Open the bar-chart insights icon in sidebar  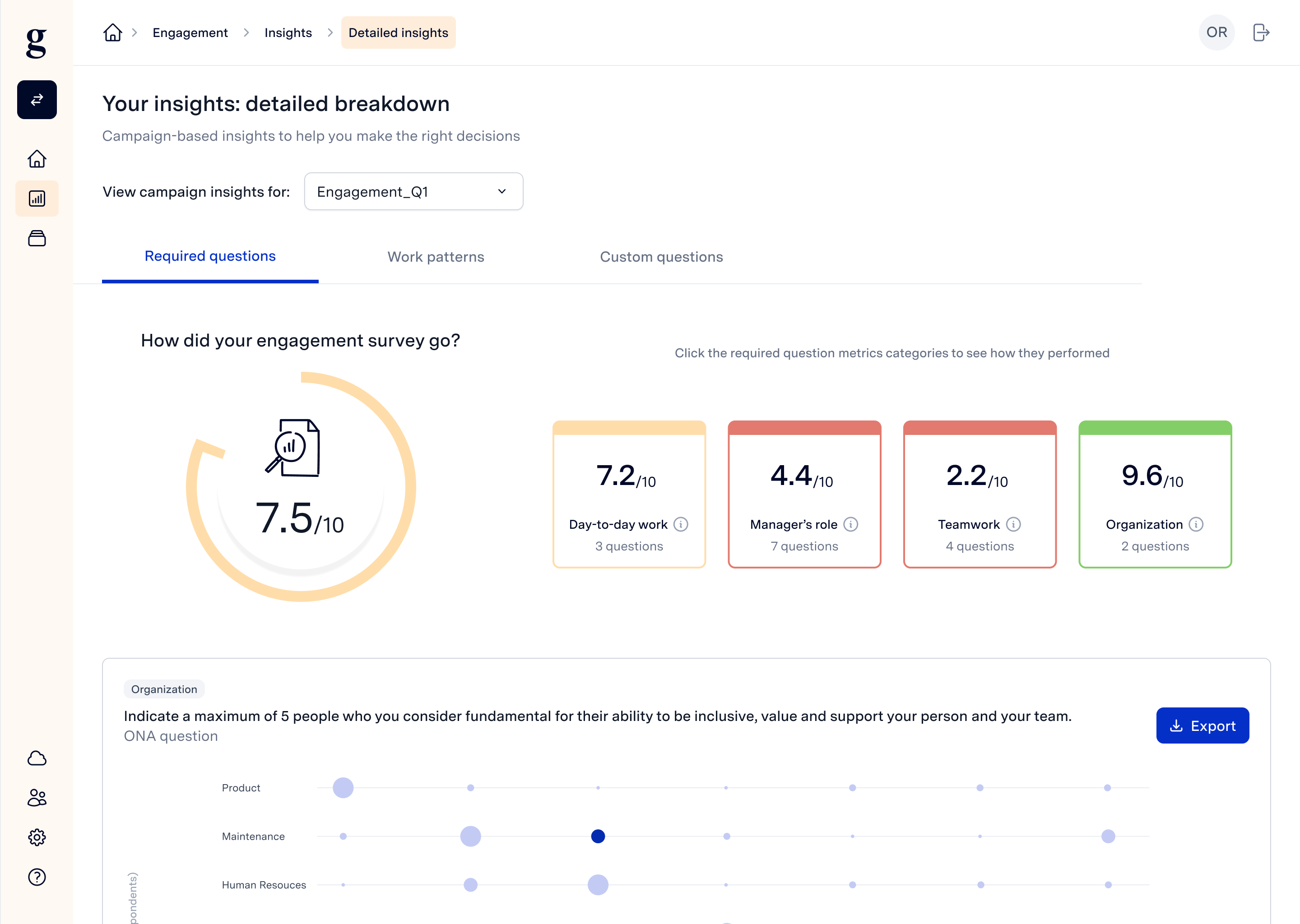point(37,198)
